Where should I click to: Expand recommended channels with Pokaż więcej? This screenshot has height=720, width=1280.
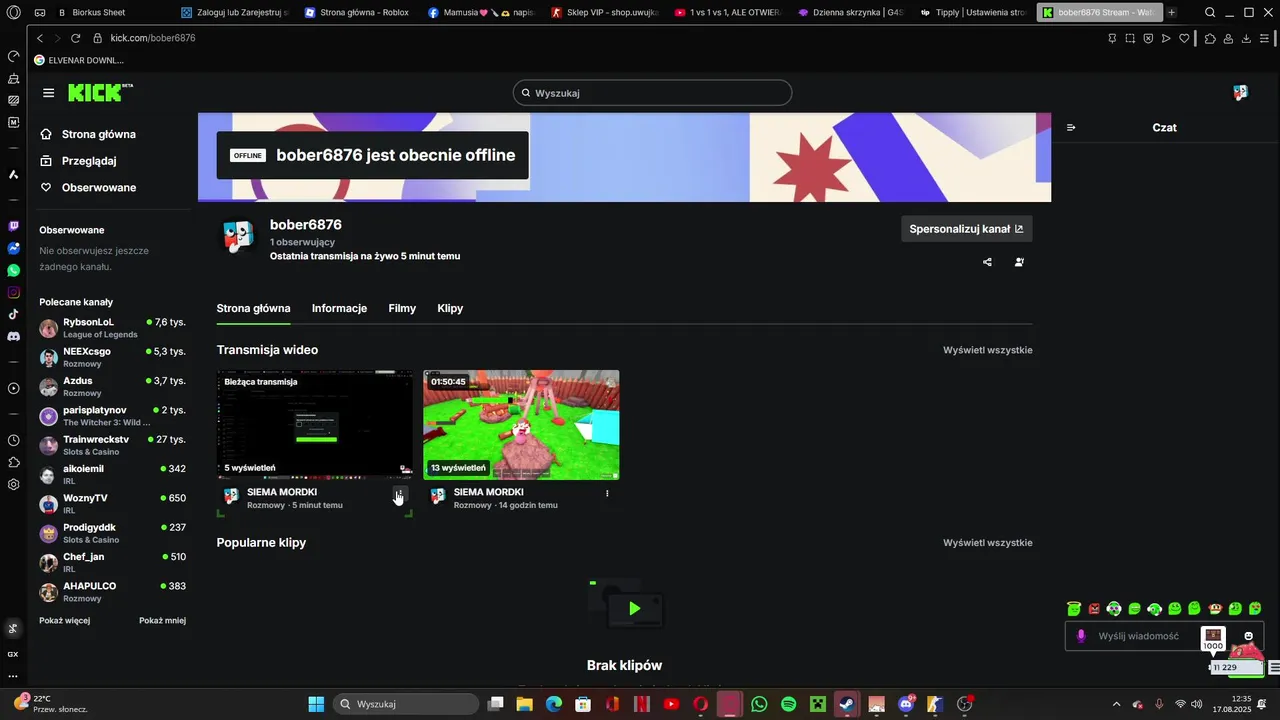(64, 620)
